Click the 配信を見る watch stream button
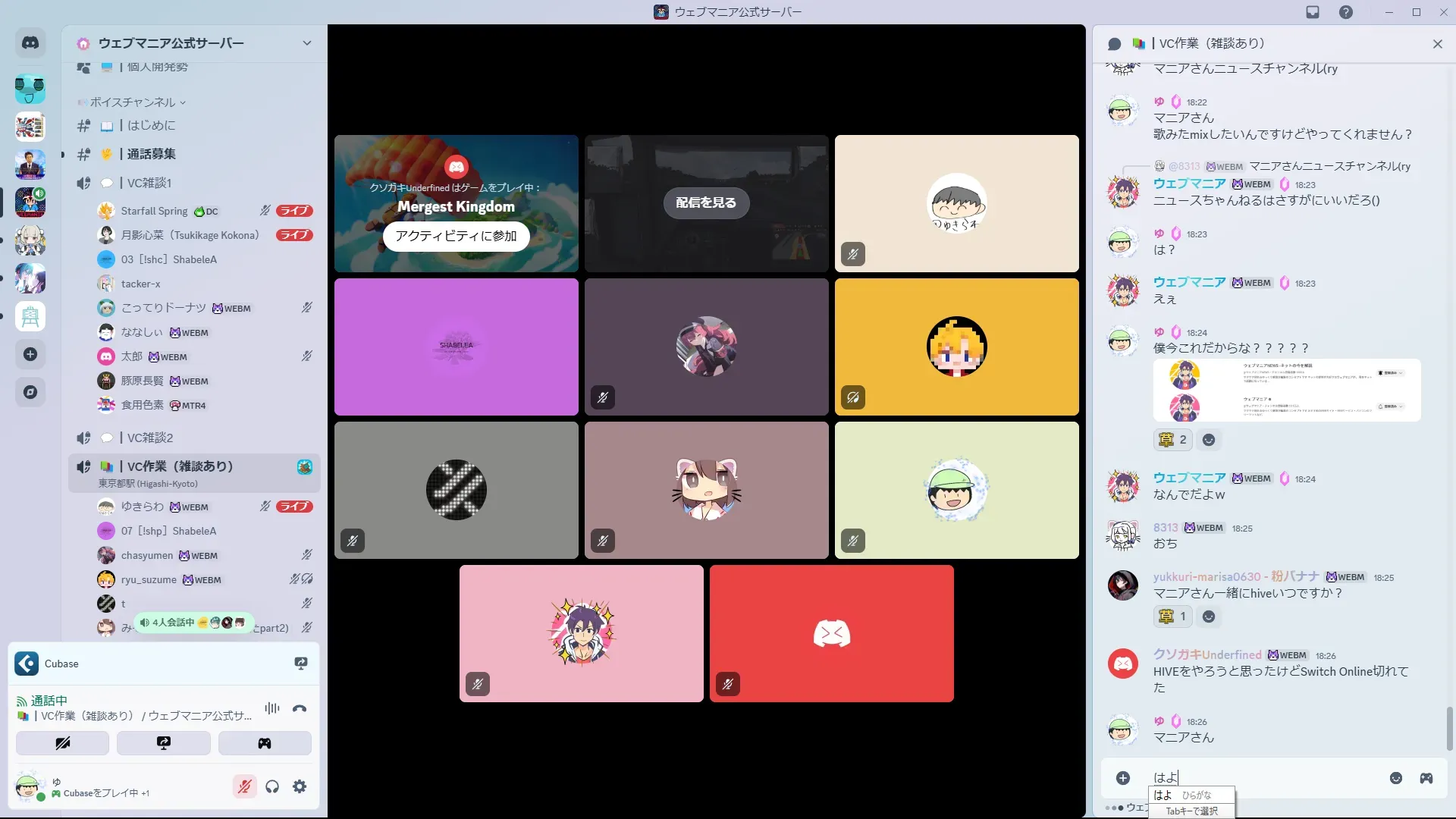This screenshot has height=819, width=1456. point(706,202)
